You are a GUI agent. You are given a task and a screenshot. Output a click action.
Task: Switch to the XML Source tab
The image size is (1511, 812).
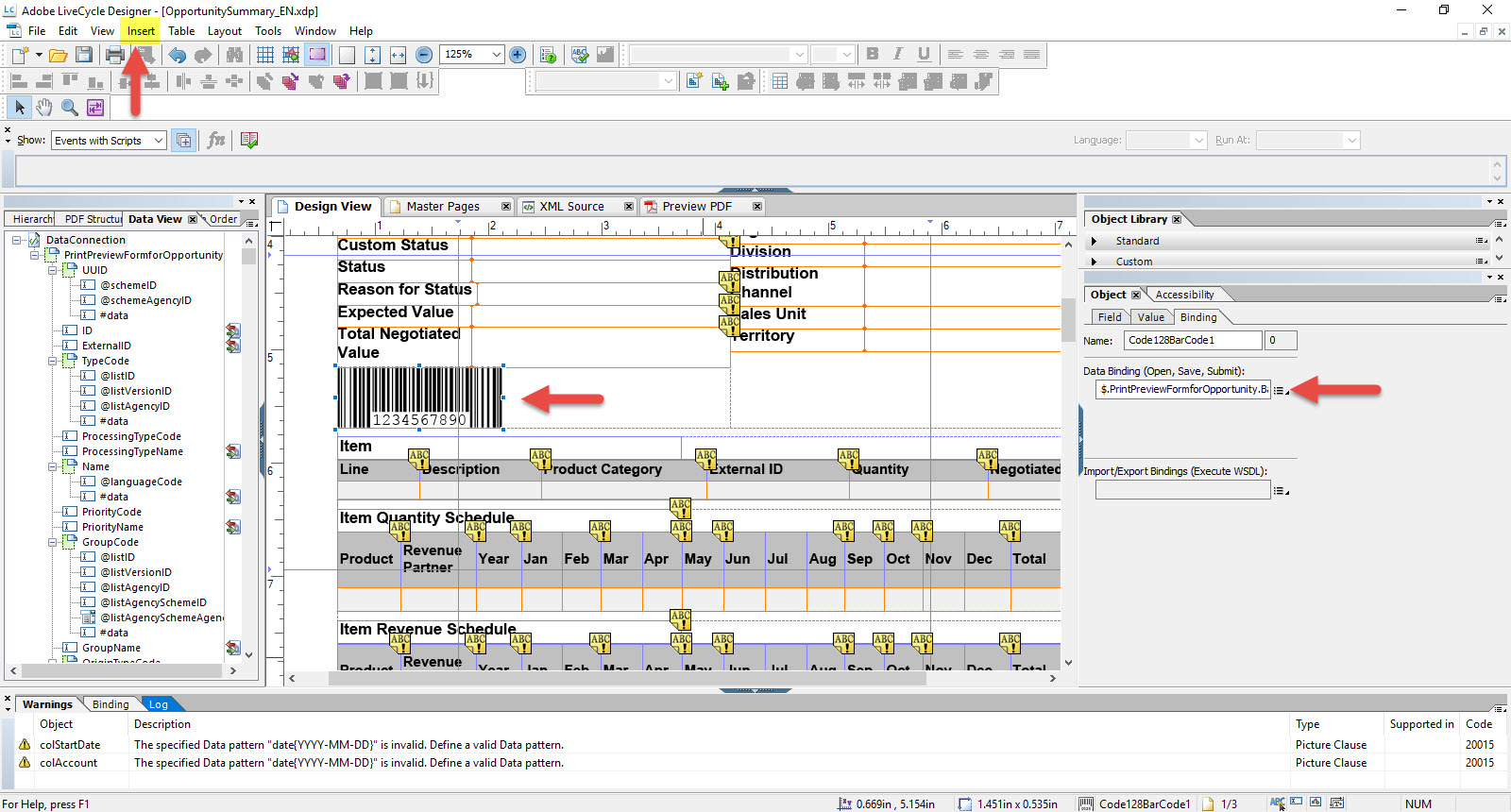[x=571, y=207]
